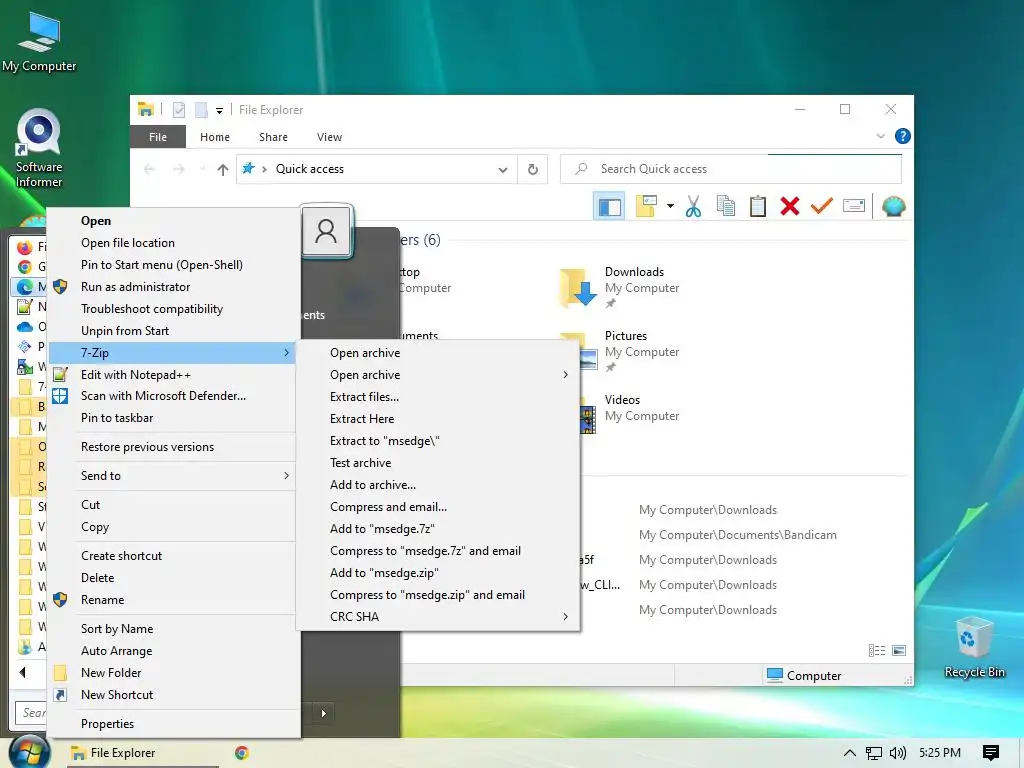Click the Windows Start orb button
The image size is (1024, 768).
pos(30,752)
